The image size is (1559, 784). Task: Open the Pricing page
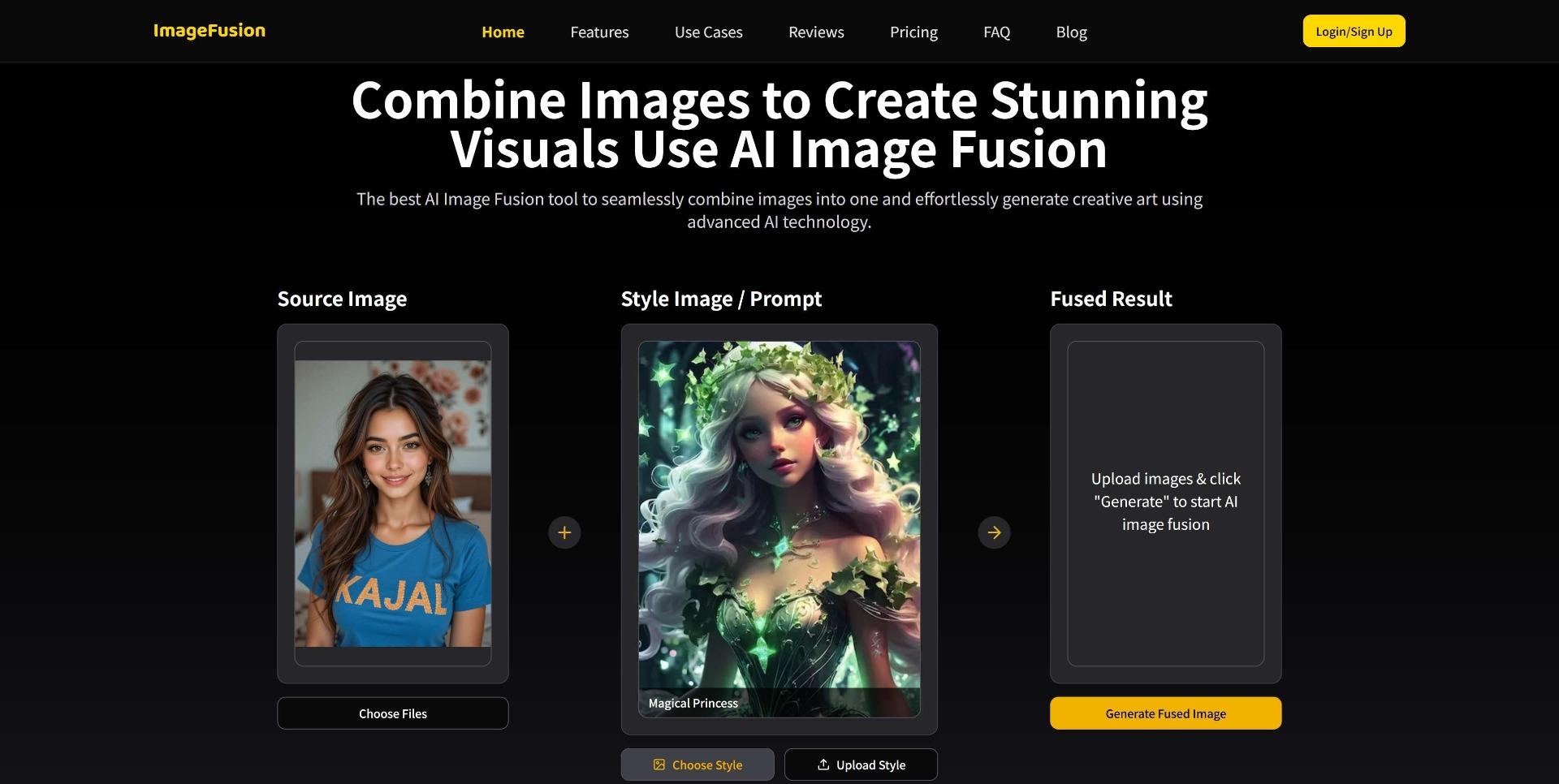(913, 32)
